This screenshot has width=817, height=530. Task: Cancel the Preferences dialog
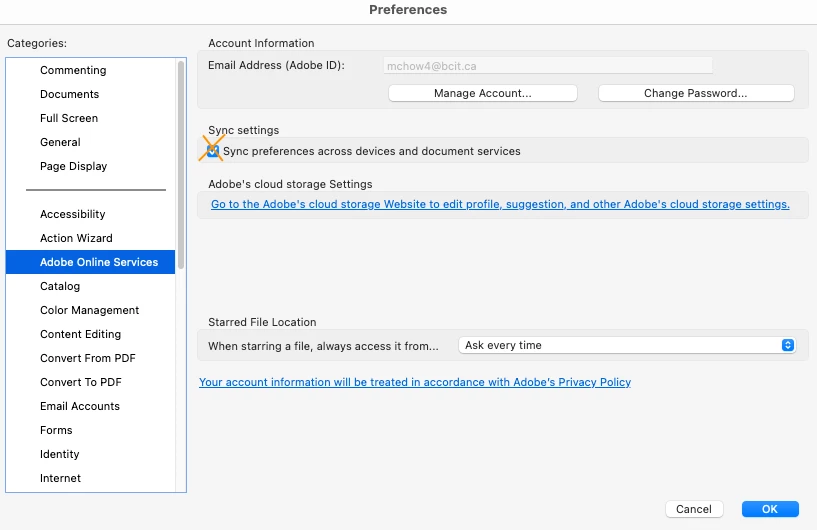[693, 509]
